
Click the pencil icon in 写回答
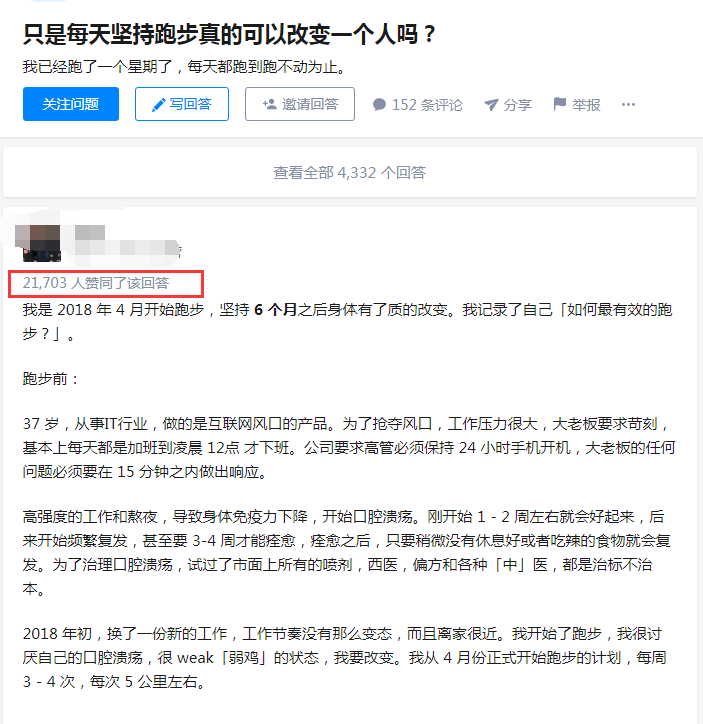(158, 105)
